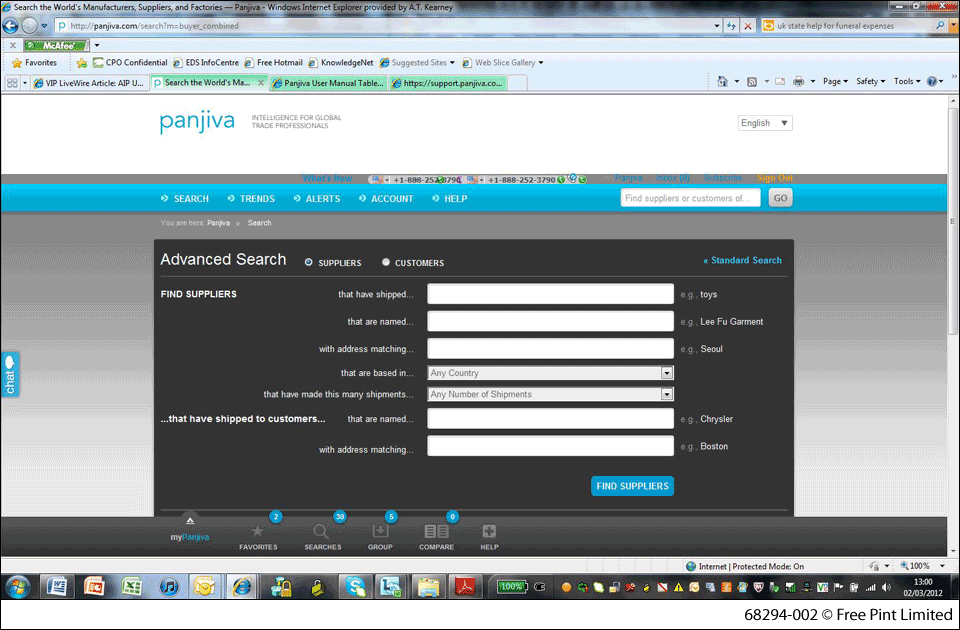The height and width of the screenshot is (630, 960).
Task: Click the page vertical scrollbar
Action: [x=952, y=300]
